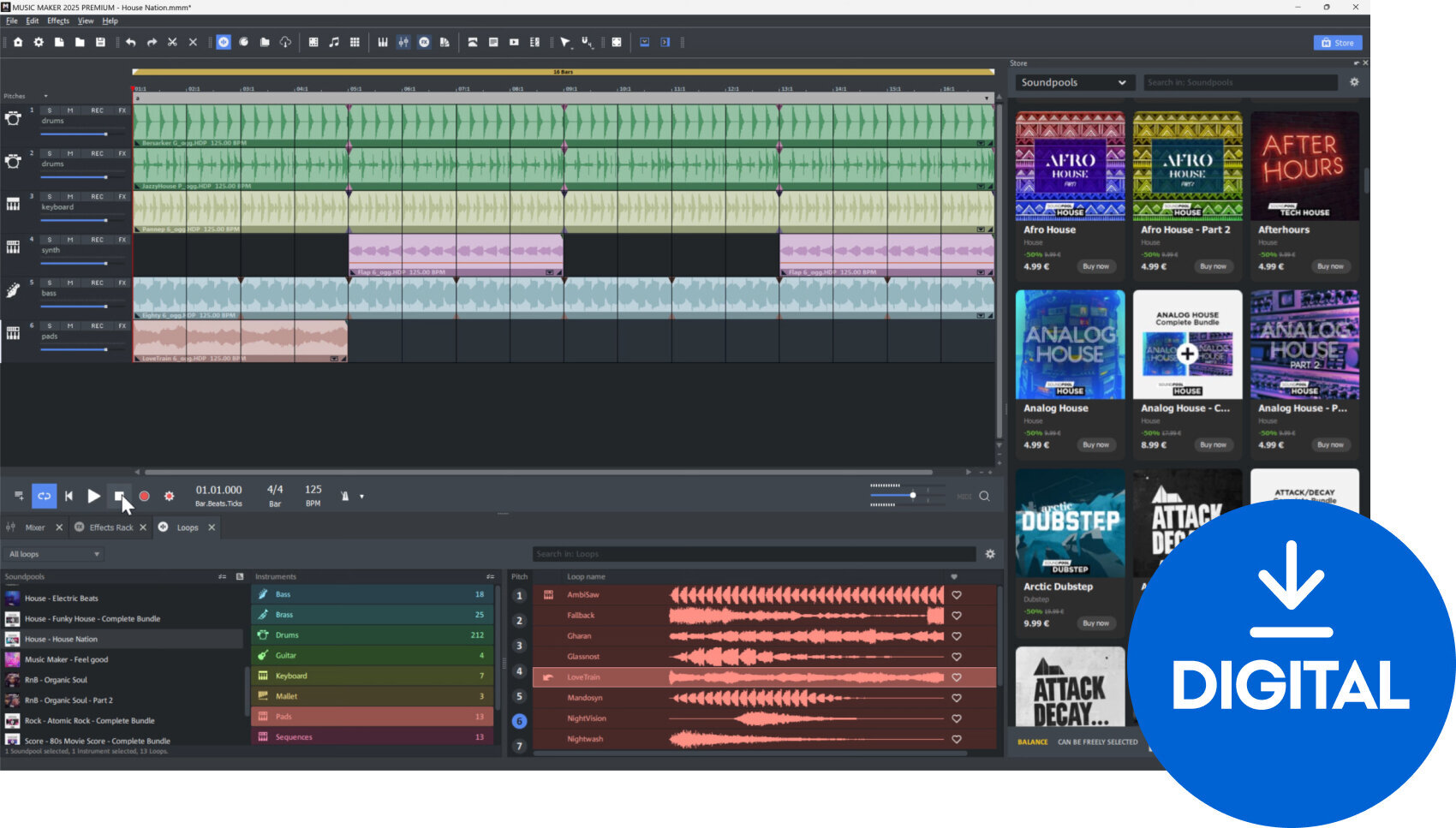Open the Soundpools dropdown in the Store panel

(1073, 82)
